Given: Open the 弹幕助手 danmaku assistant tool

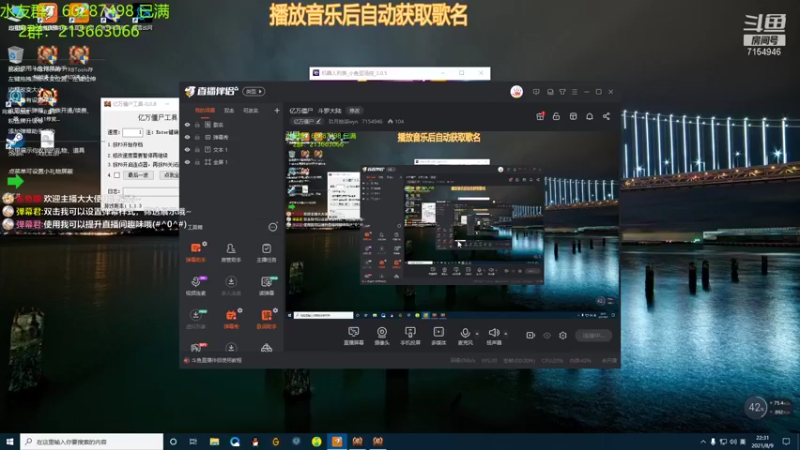Looking at the screenshot, I should pos(195,252).
